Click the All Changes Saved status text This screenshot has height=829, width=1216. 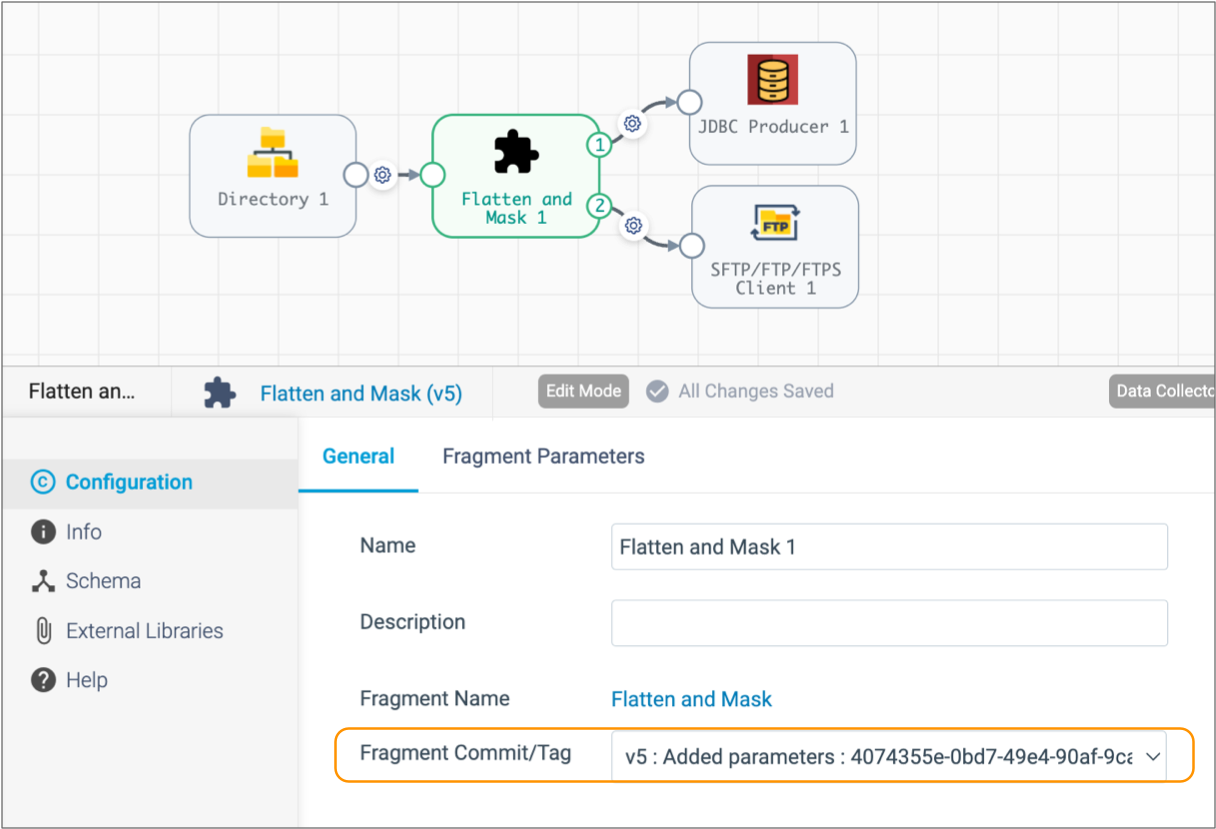coord(756,391)
